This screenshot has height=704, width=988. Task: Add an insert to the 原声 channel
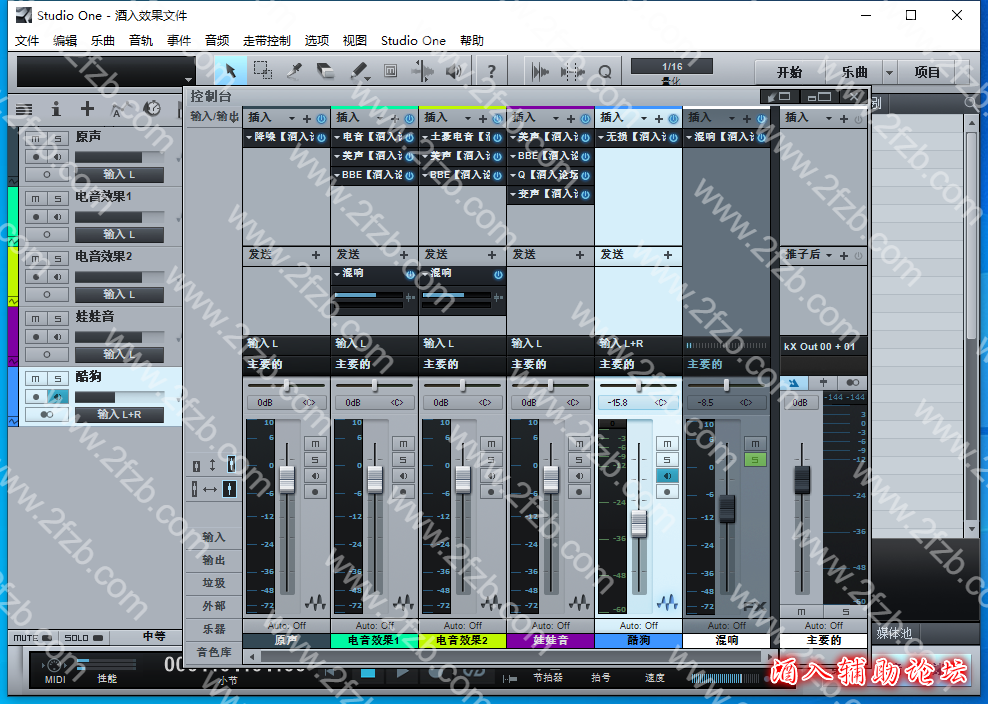307,118
